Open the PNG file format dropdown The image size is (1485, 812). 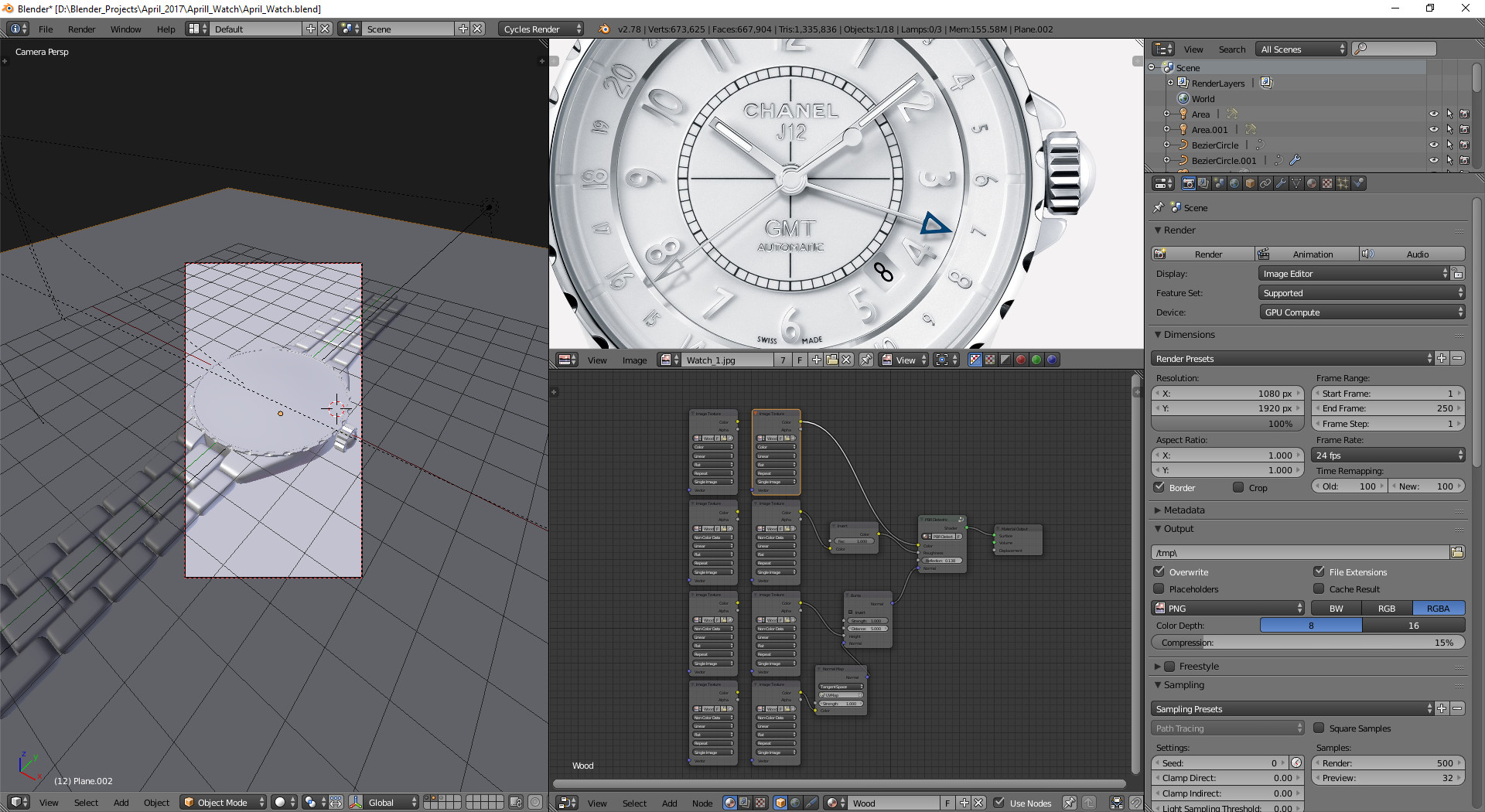pos(1228,608)
